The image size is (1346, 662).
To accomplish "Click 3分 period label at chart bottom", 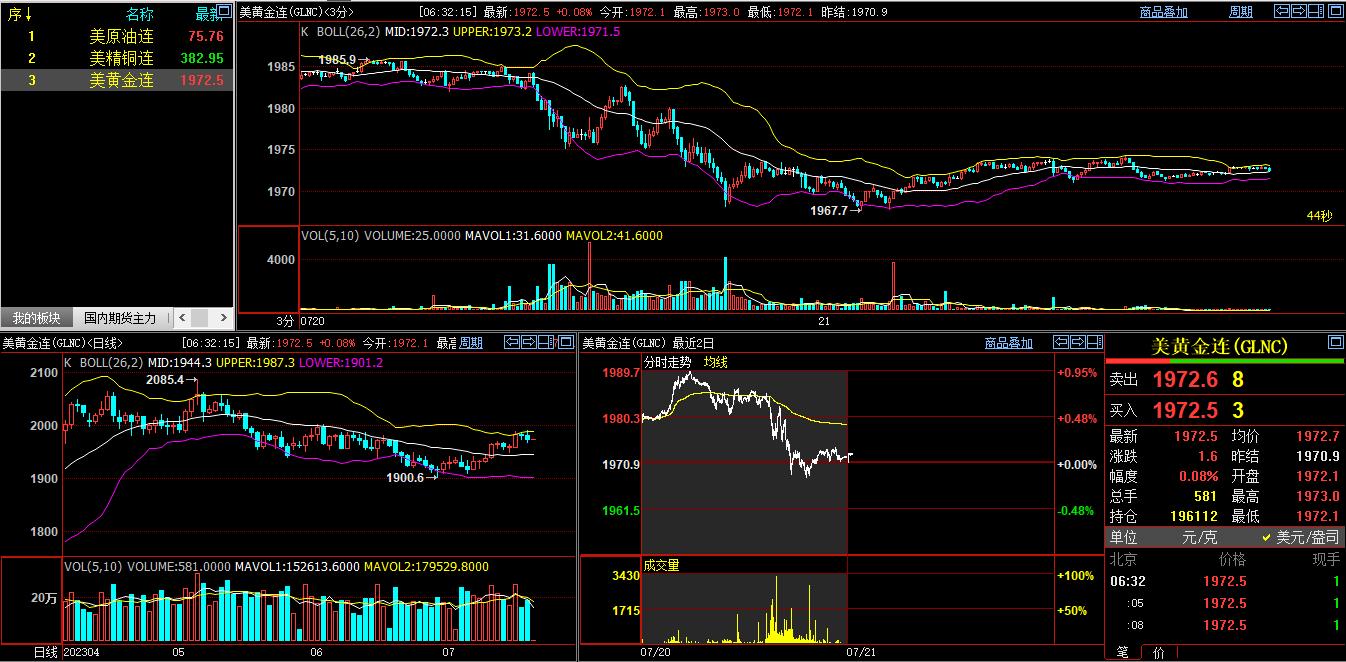I will [x=286, y=322].
